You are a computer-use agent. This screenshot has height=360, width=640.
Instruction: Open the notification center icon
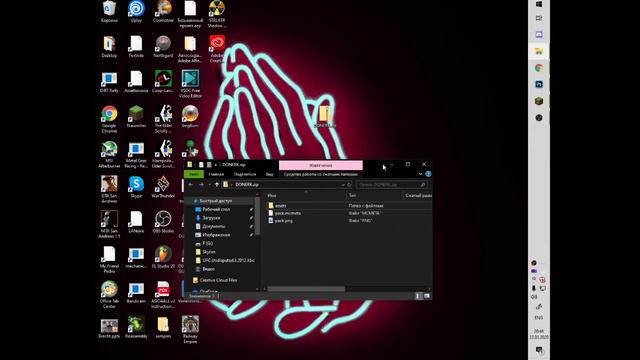[539, 350]
